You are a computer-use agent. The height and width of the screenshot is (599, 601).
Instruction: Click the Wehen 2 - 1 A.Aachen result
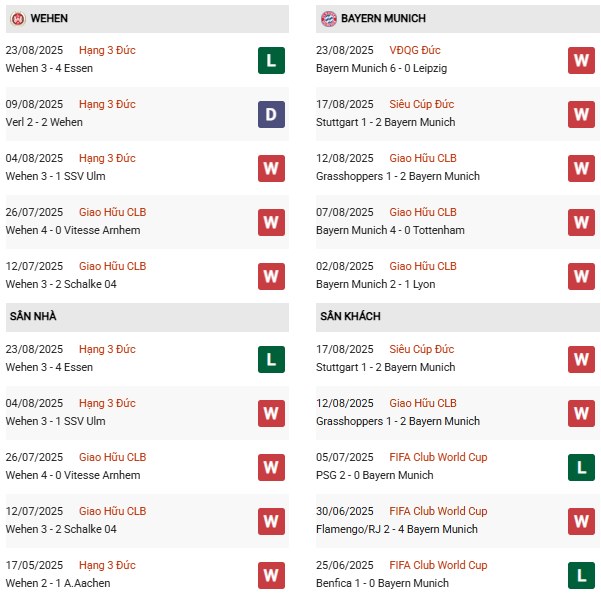point(58,583)
